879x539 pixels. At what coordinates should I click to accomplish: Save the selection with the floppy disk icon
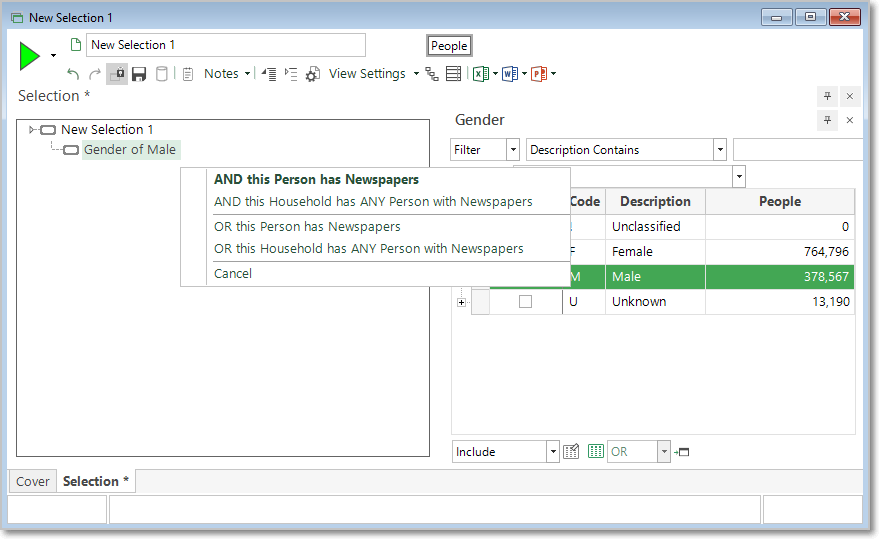pyautogui.click(x=139, y=74)
